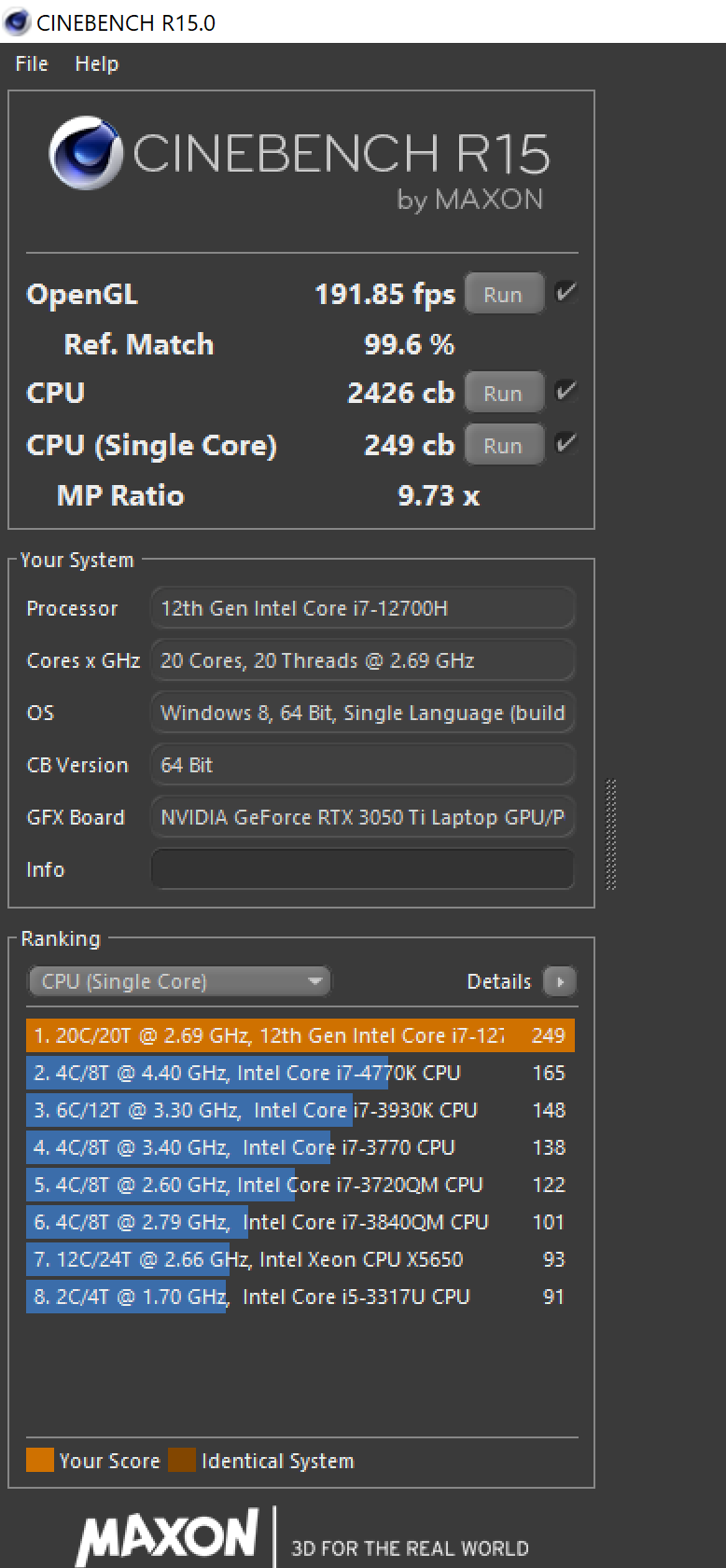726x1568 pixels.
Task: Click the empty Info input field
Action: (x=362, y=869)
